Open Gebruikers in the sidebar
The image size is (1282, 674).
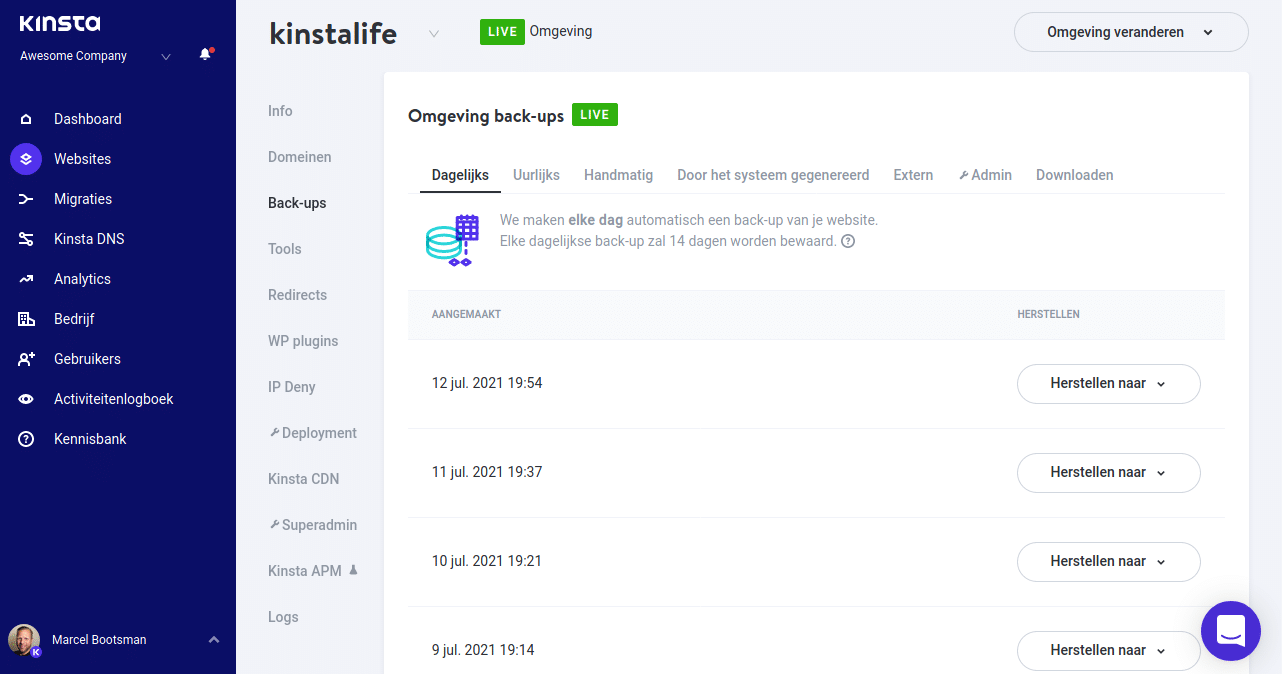87,359
